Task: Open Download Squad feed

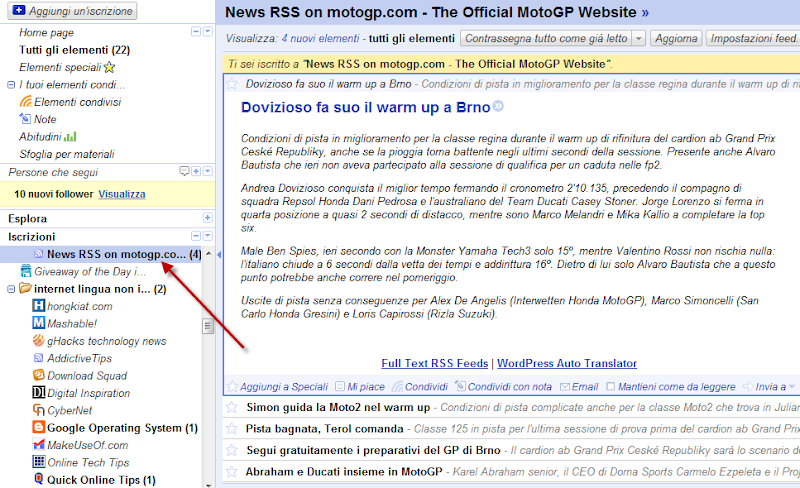Action: 80,376
